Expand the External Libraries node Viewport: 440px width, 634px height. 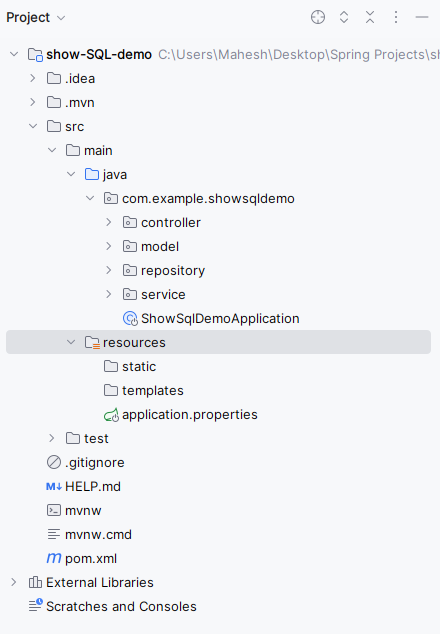click(13, 582)
